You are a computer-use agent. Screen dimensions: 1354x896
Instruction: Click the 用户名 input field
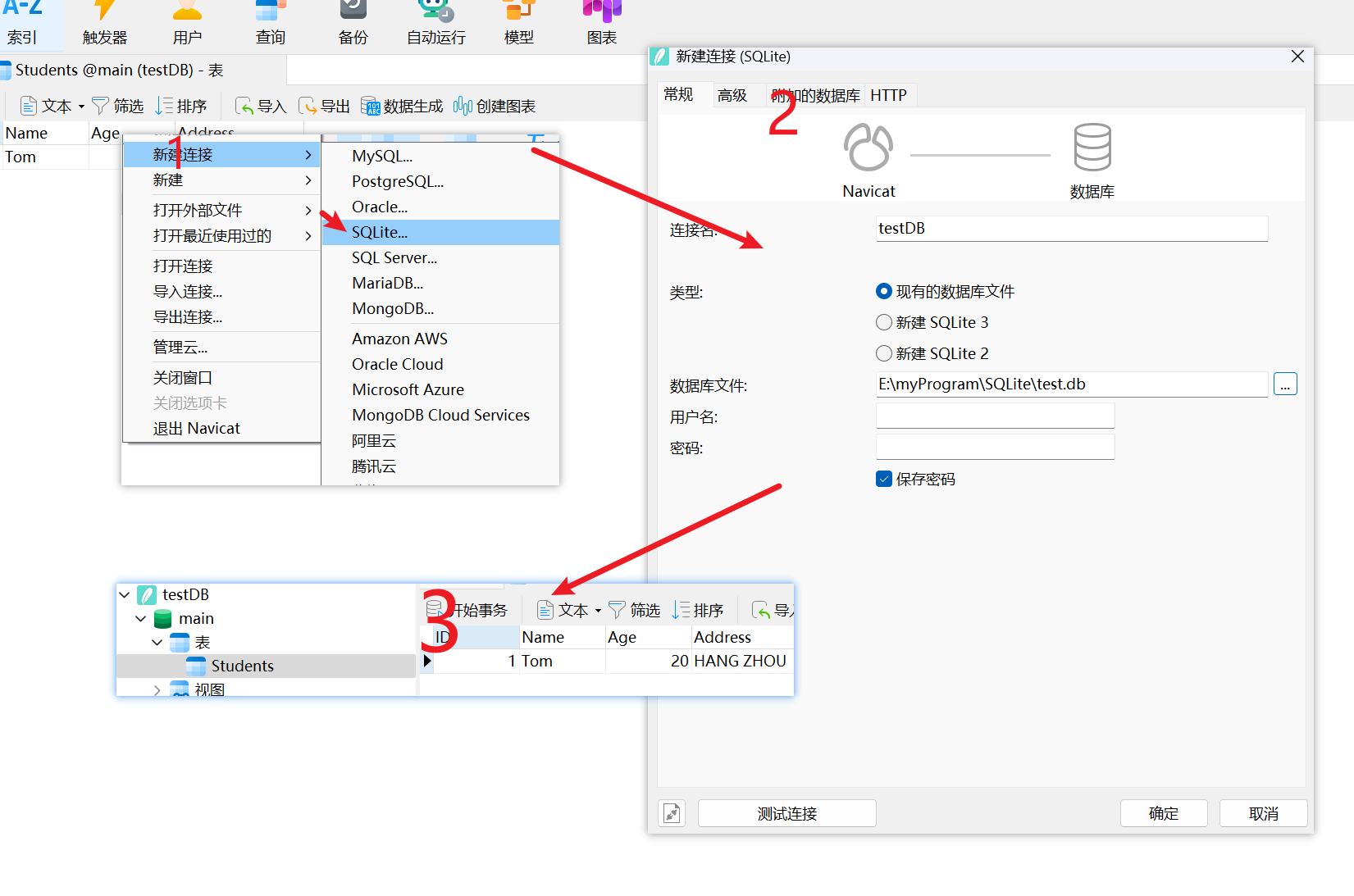pos(995,416)
